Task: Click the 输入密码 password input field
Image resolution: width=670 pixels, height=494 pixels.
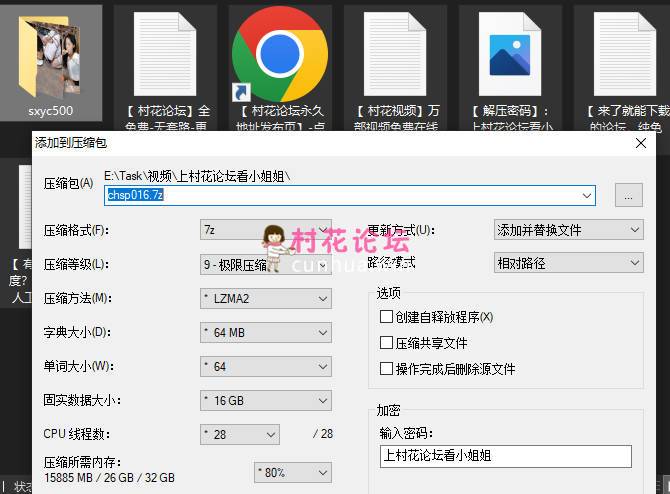Action: pyautogui.click(x=505, y=456)
